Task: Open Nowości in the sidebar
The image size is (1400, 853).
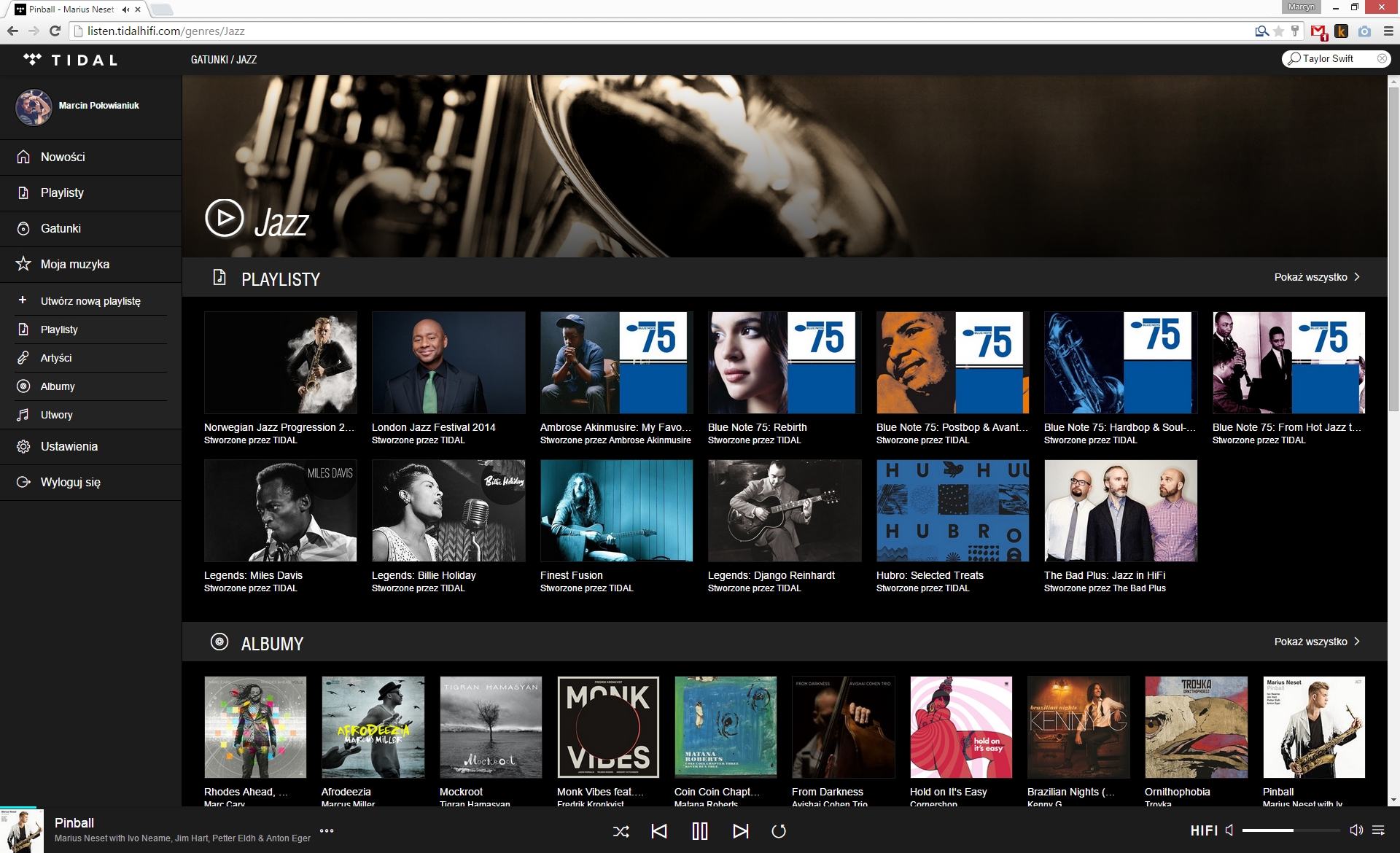Action: [x=90, y=157]
